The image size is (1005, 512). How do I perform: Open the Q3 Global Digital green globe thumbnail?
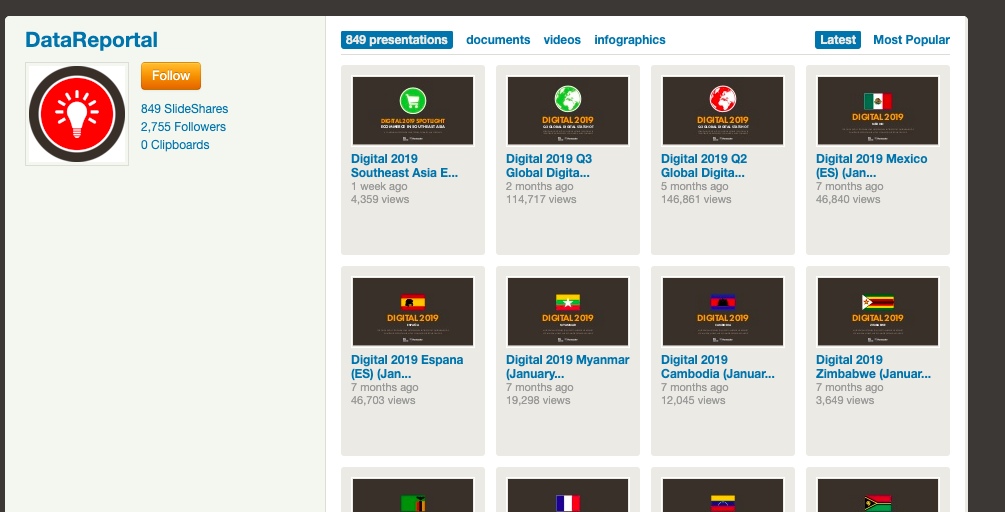568,111
